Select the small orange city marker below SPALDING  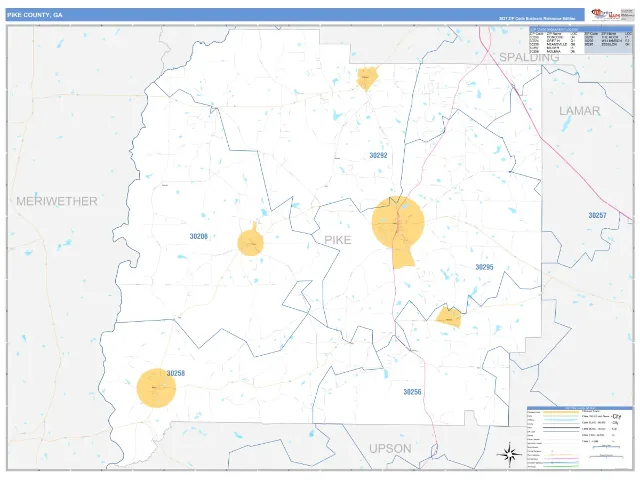click(367, 78)
